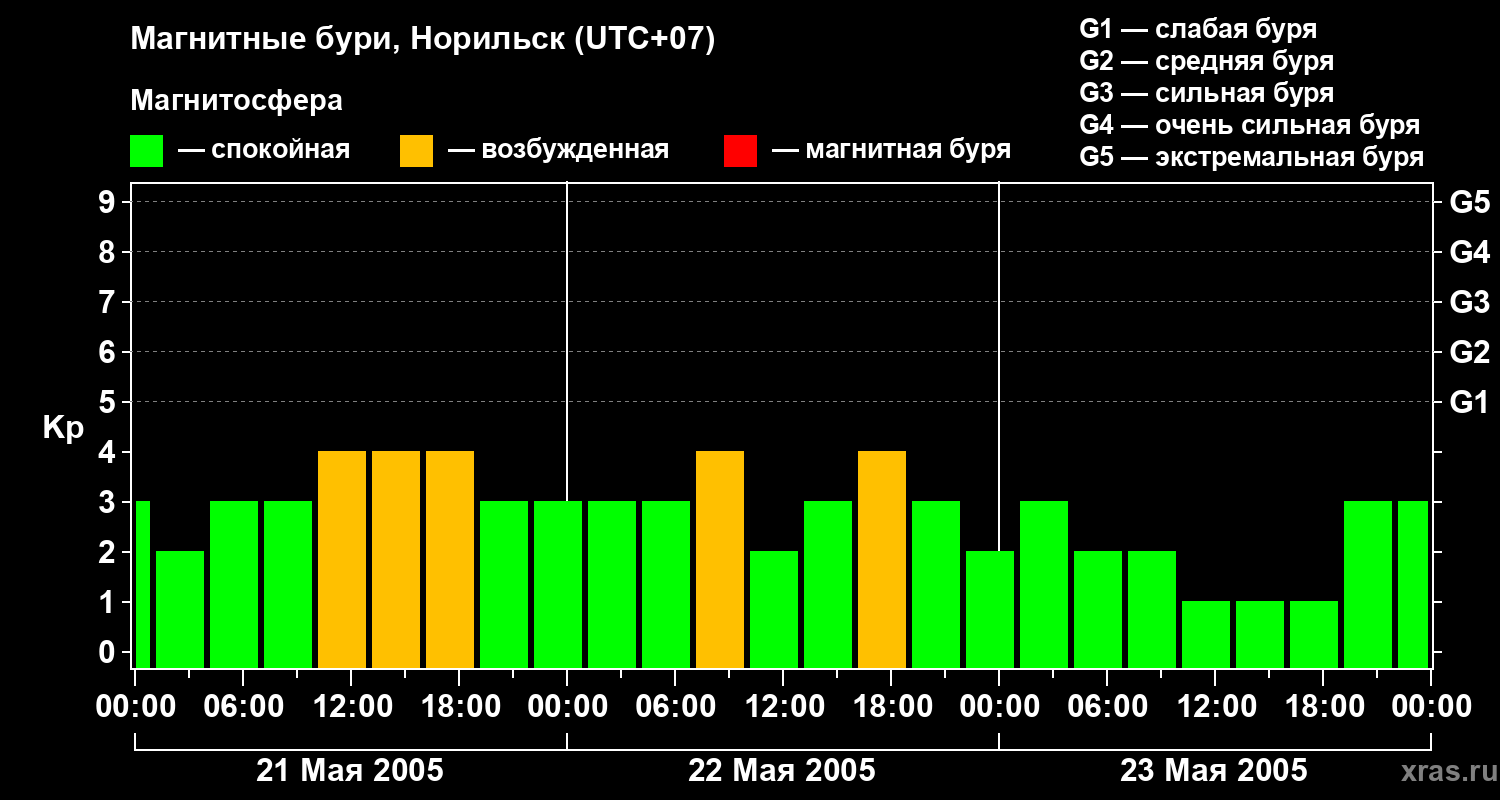Select the chart title 'Магнитные бури, Норильск (UTC+07)'
This screenshot has width=1500, height=800.
point(423,40)
